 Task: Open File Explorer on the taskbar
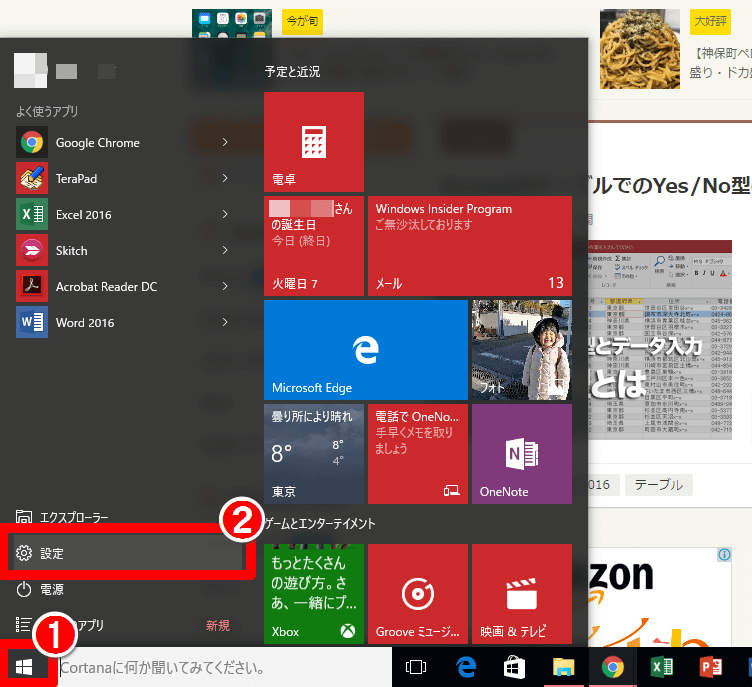(x=564, y=667)
